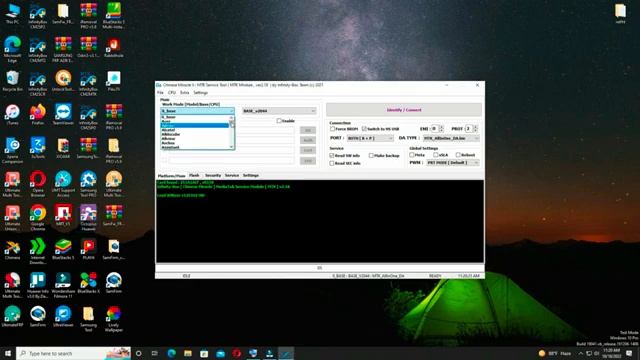Enable Make backup checkbox
Image resolution: width=640 pixels, height=360 pixels.
pyautogui.click(x=371, y=156)
